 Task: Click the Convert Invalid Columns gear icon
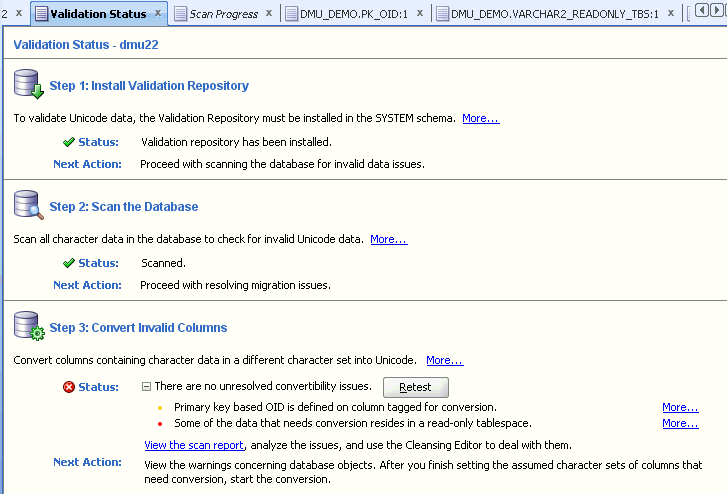pos(28,327)
